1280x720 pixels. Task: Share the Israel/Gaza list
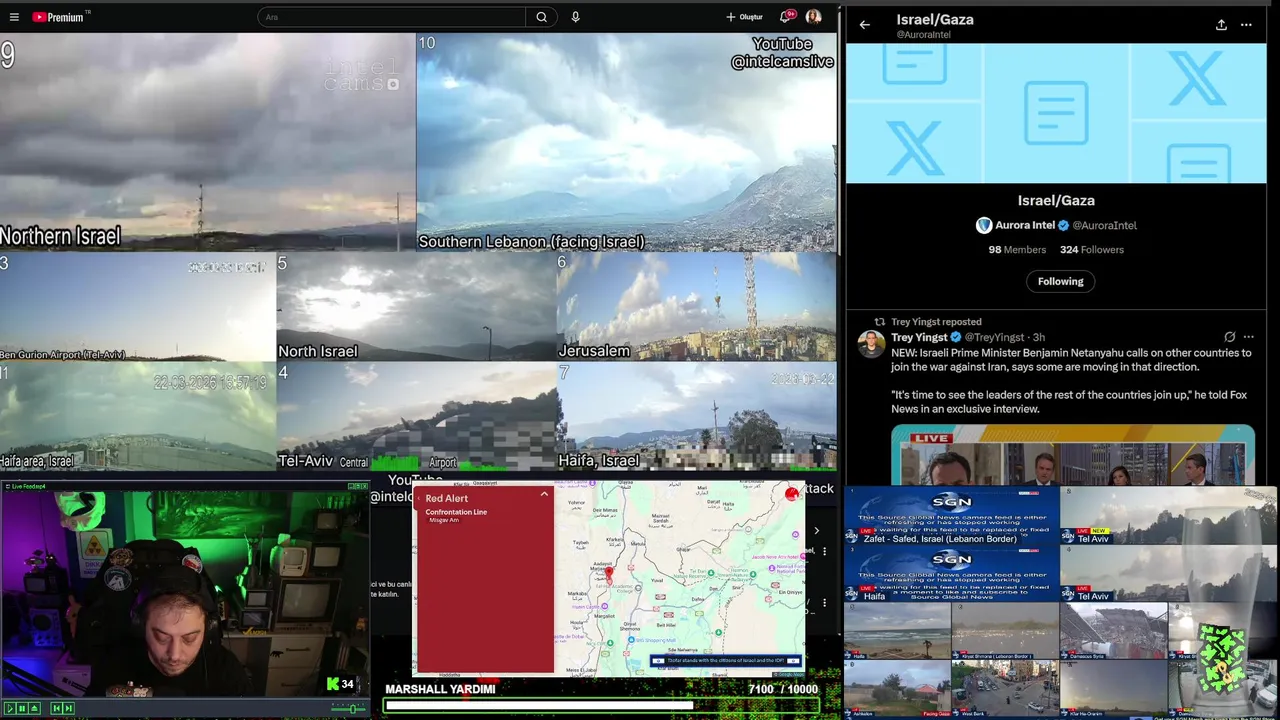[1221, 25]
